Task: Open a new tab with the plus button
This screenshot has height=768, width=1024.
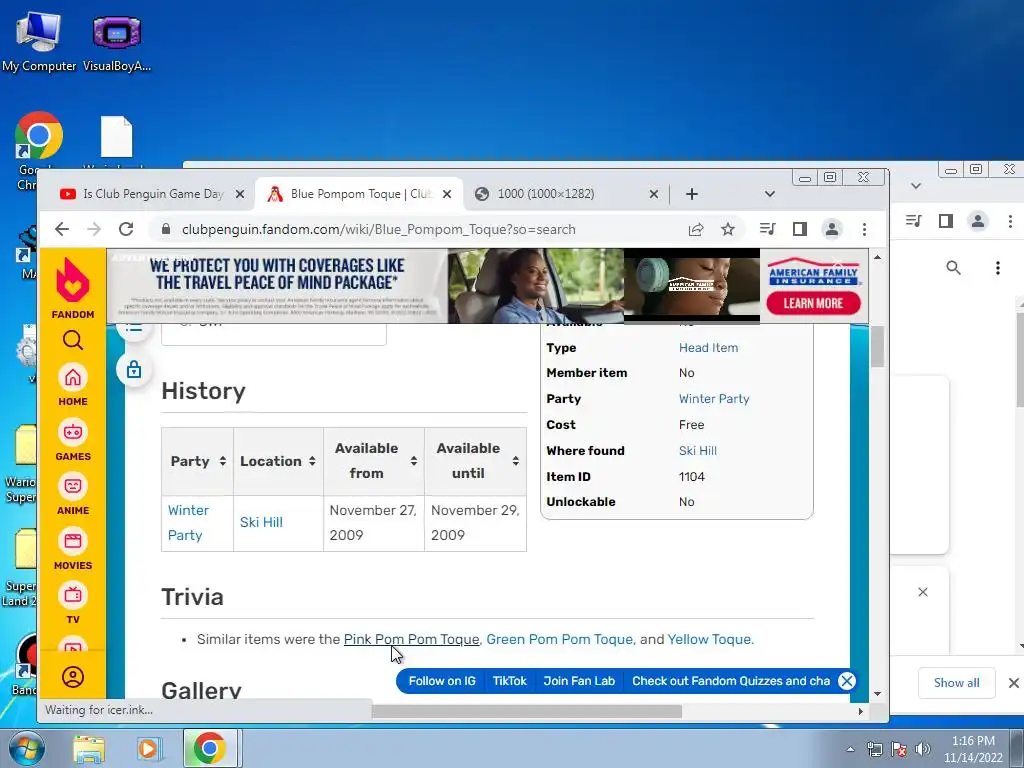Action: [x=692, y=194]
